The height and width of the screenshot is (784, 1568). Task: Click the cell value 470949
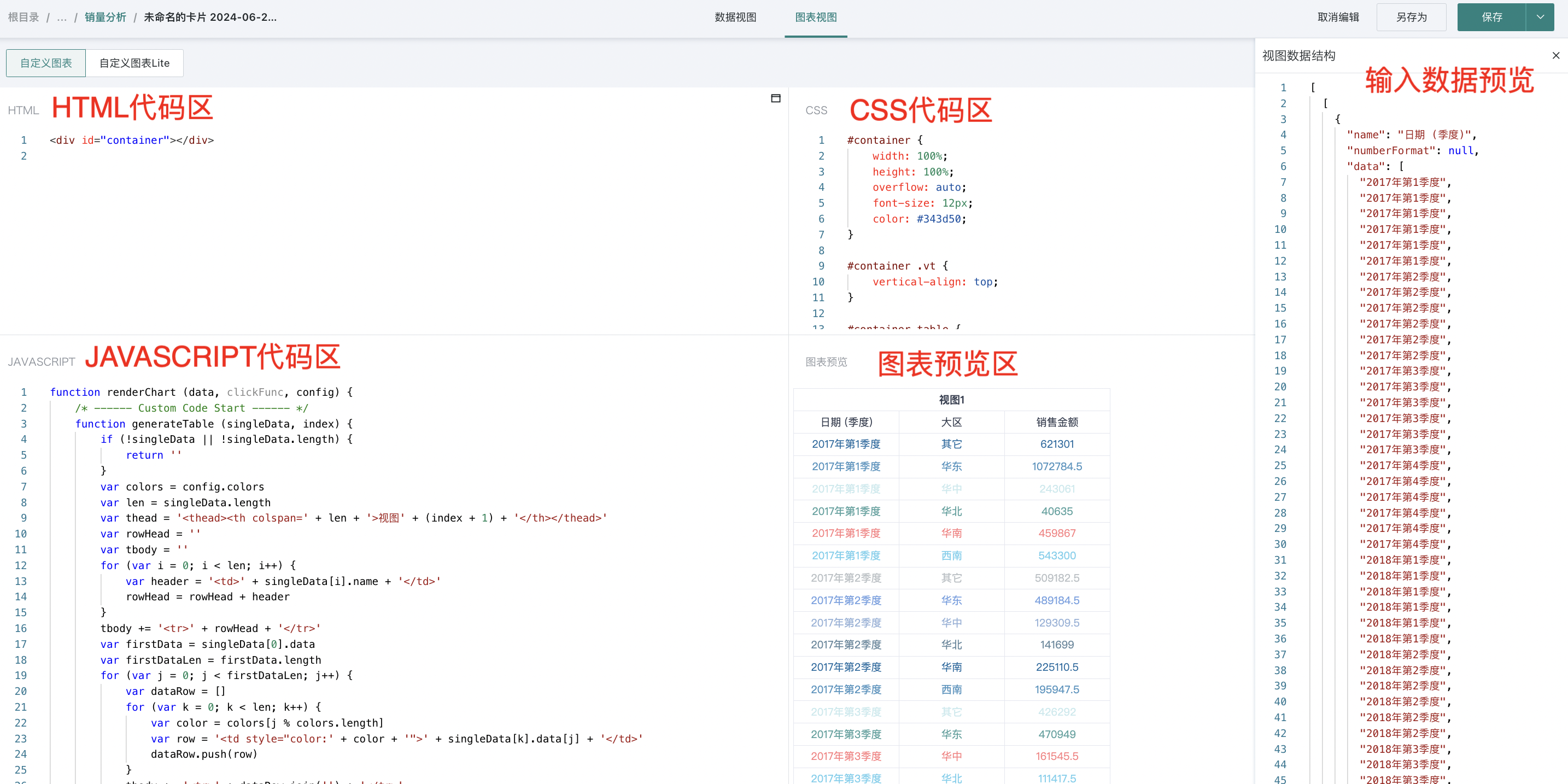(1057, 735)
